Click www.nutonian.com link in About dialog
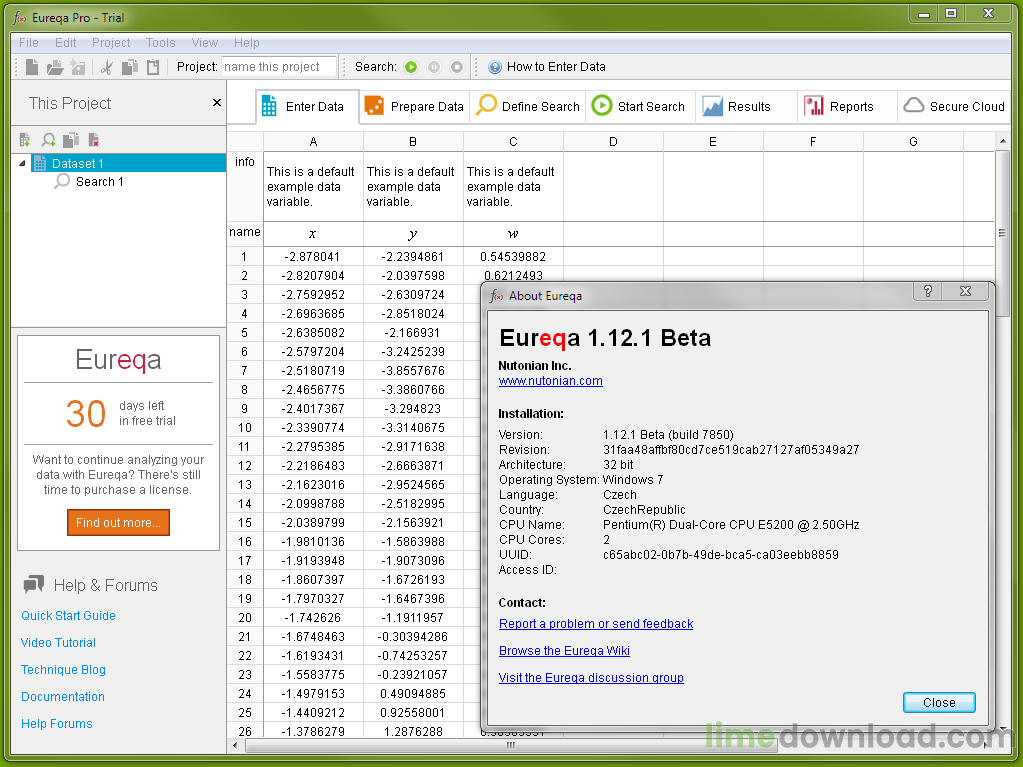Image resolution: width=1023 pixels, height=767 pixels. [551, 381]
